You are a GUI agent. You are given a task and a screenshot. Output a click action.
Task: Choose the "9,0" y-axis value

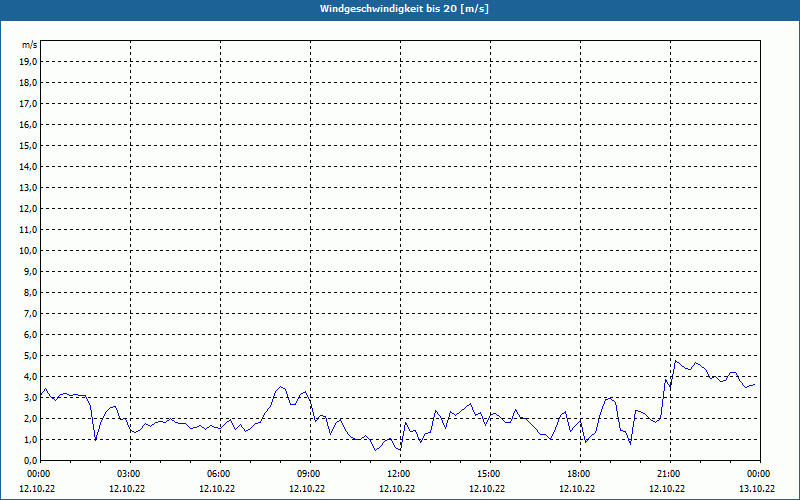pos(30,271)
